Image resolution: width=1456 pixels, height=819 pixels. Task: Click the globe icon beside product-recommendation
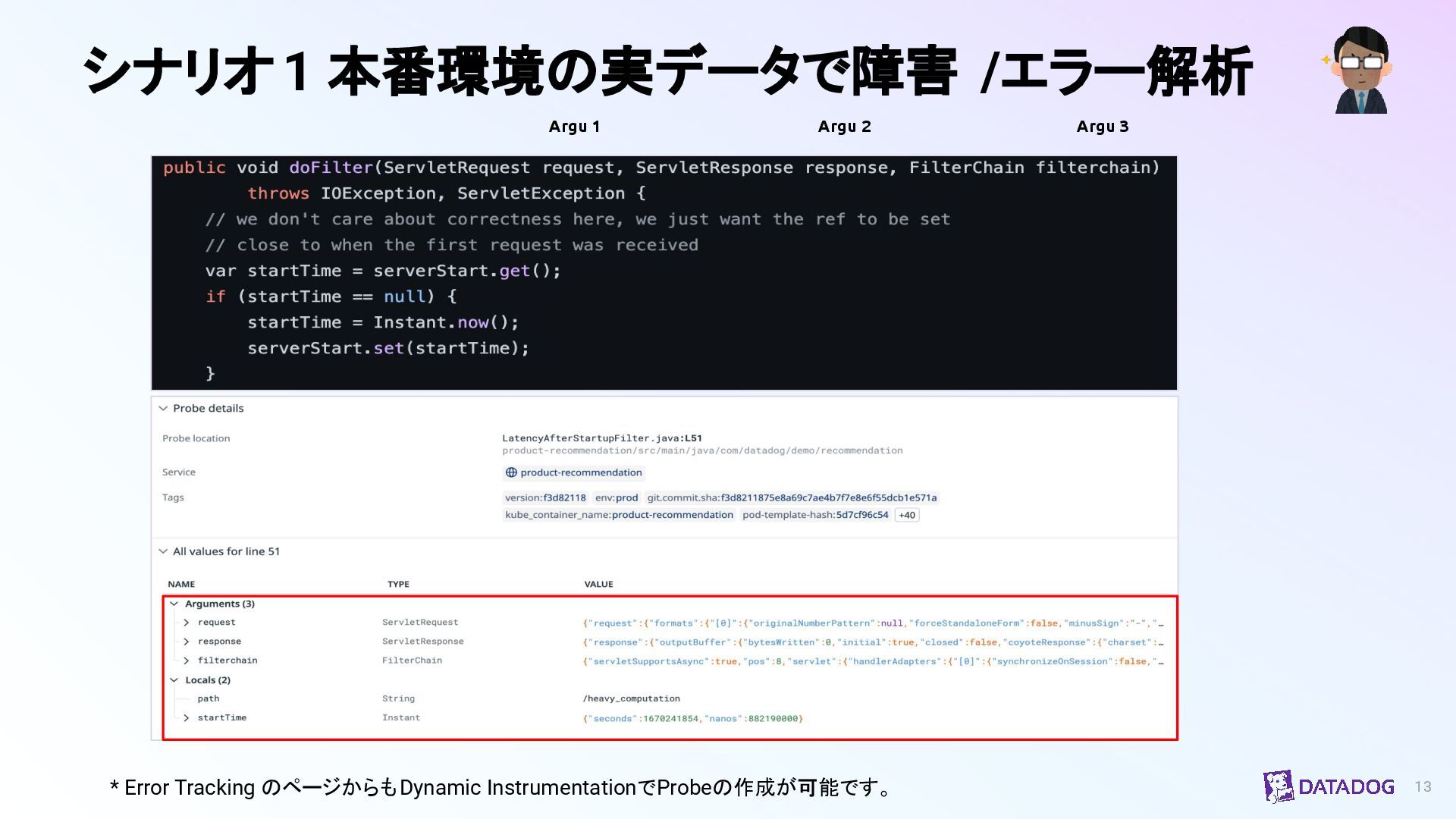coord(511,472)
